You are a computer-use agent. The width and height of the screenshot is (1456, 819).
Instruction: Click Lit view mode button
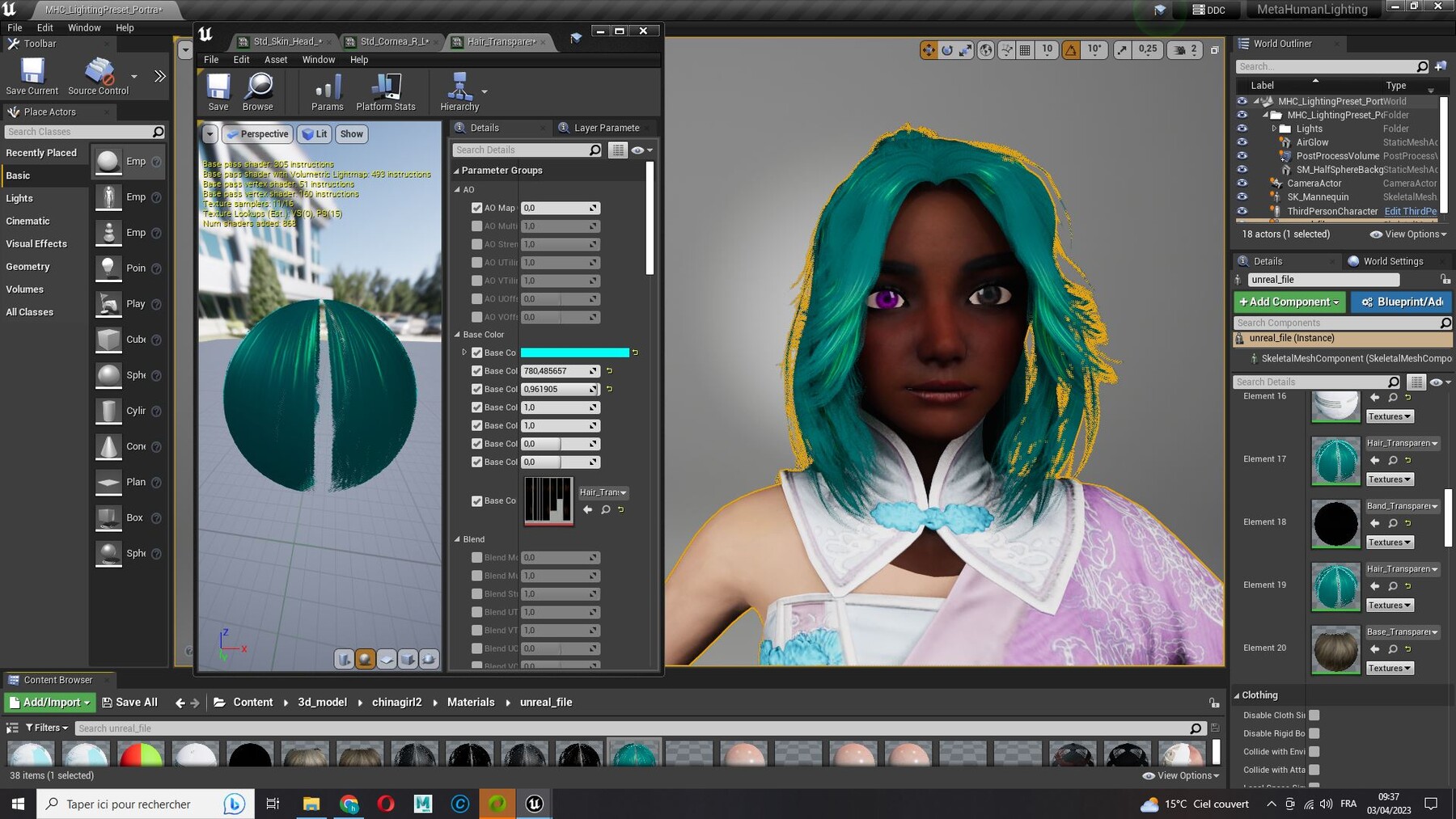pos(315,134)
